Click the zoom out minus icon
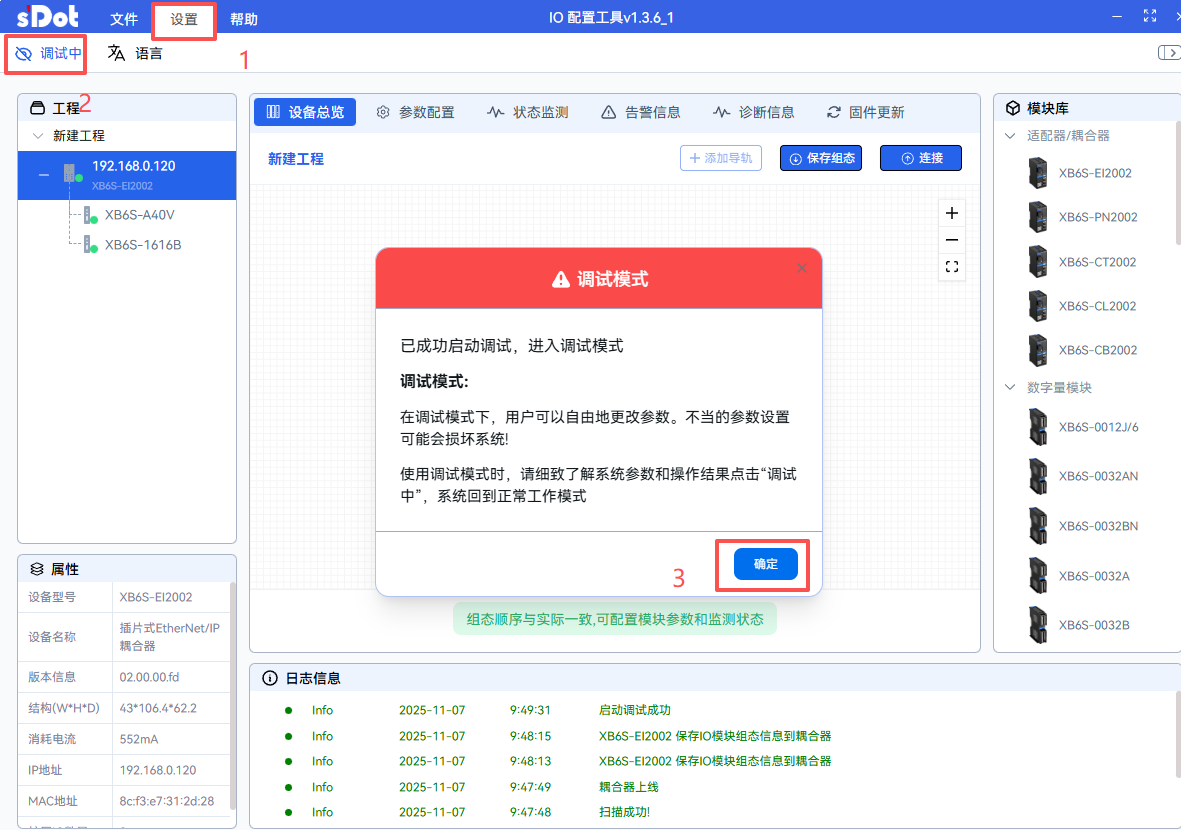 (x=952, y=240)
